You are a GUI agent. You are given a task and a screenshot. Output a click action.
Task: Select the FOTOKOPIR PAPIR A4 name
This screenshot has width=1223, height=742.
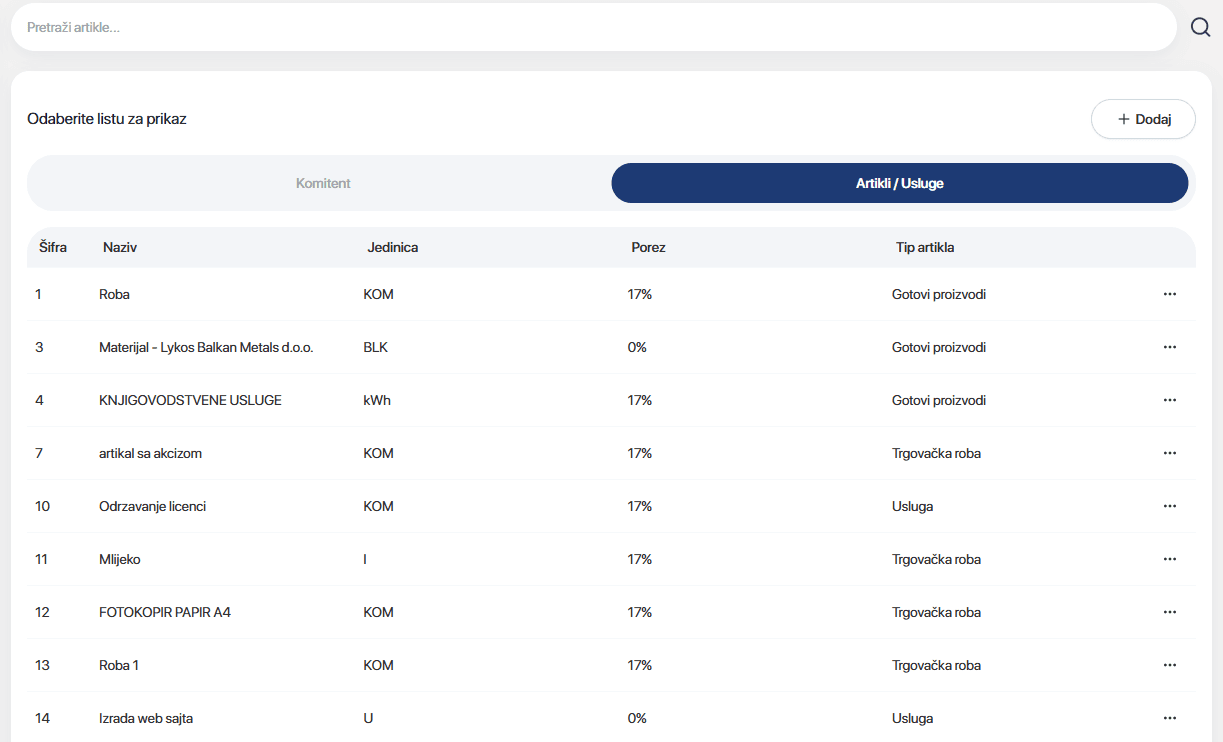coord(165,612)
